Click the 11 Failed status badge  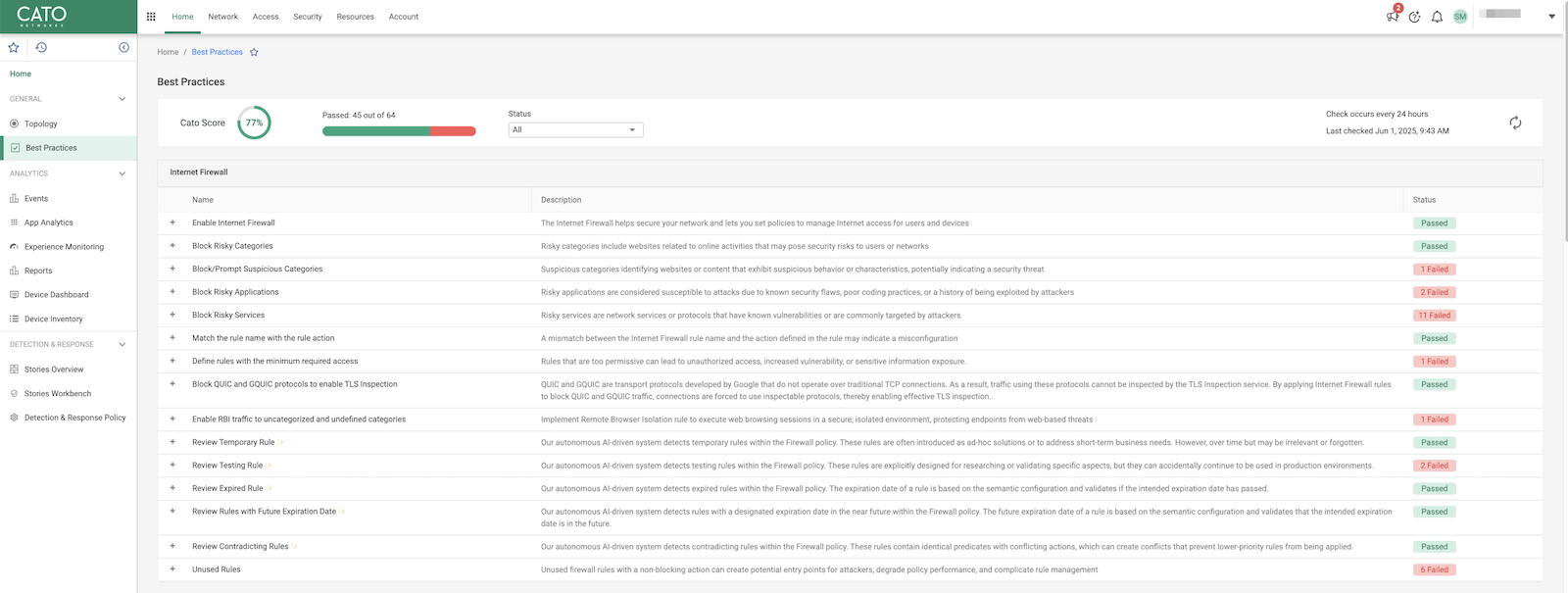(1435, 315)
